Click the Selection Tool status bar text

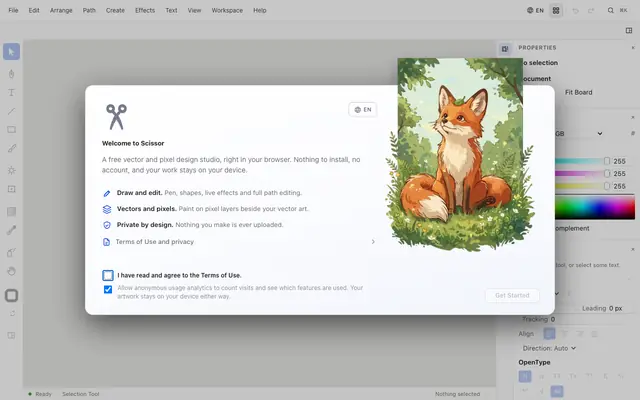coord(80,394)
